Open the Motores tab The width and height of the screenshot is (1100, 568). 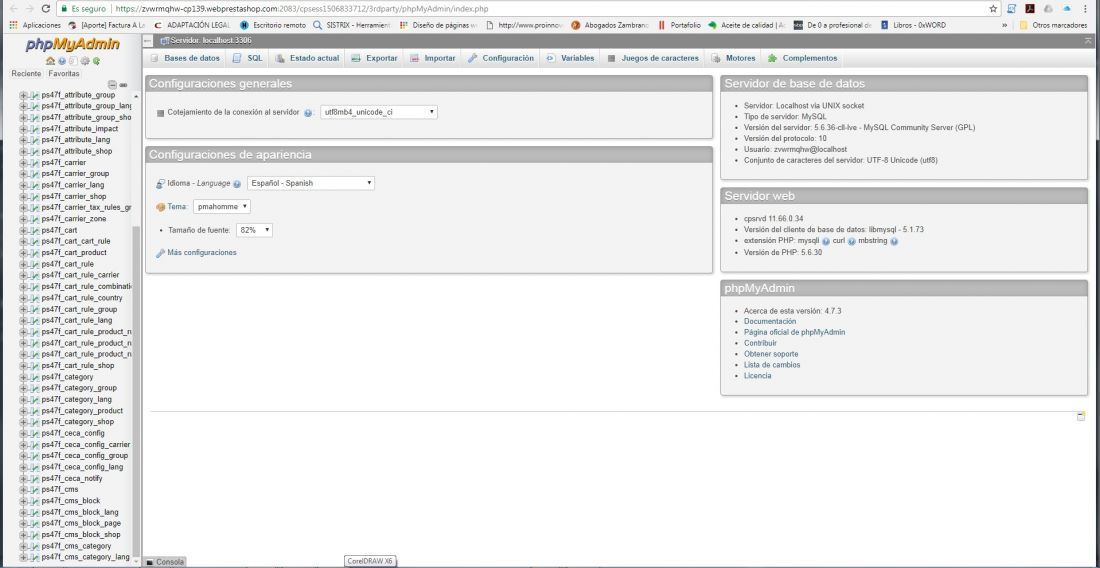[x=733, y=58]
